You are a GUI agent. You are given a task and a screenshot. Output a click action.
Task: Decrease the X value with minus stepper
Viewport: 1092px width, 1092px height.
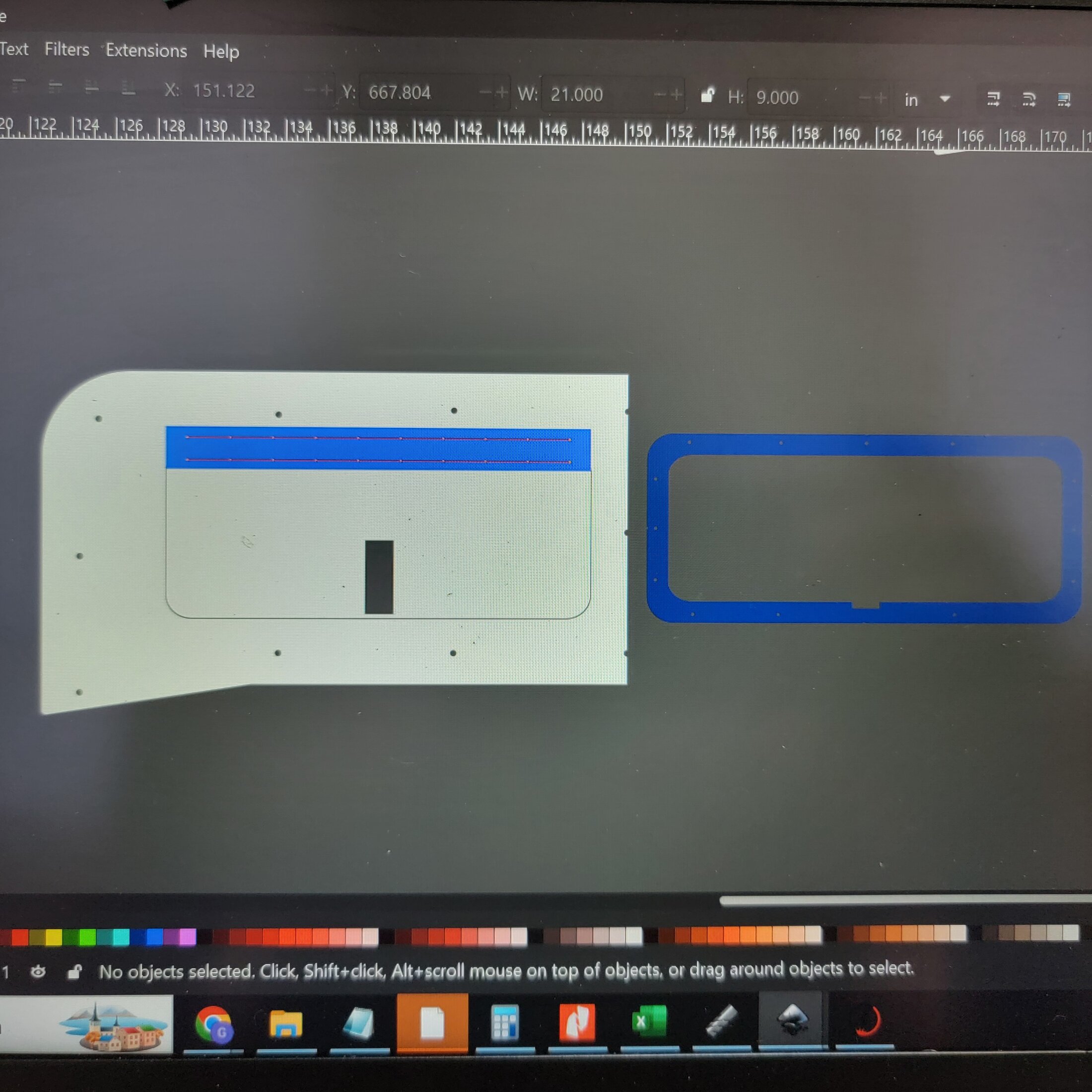pos(310,89)
